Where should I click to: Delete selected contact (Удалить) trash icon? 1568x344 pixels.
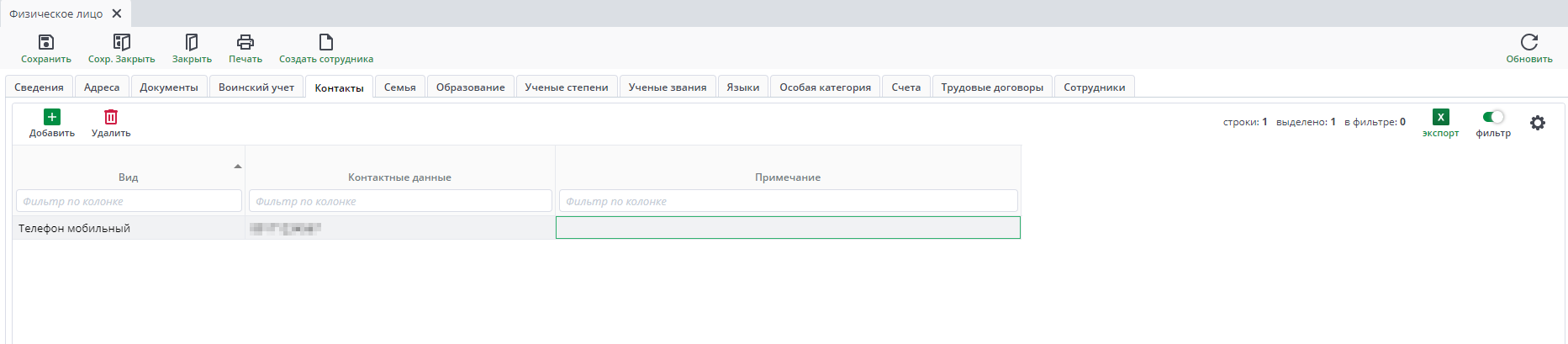point(111,117)
